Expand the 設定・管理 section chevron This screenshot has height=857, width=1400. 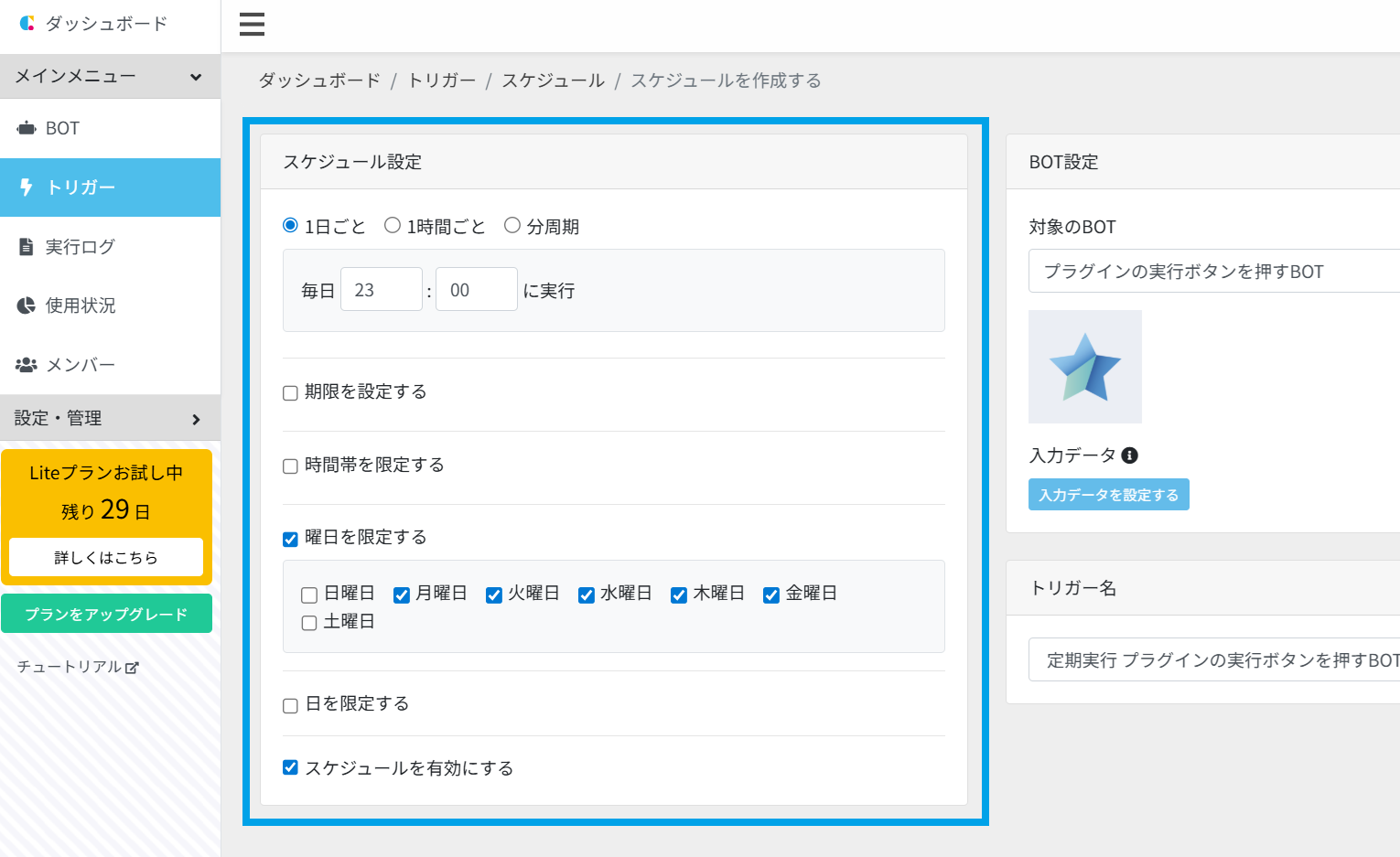(x=196, y=419)
